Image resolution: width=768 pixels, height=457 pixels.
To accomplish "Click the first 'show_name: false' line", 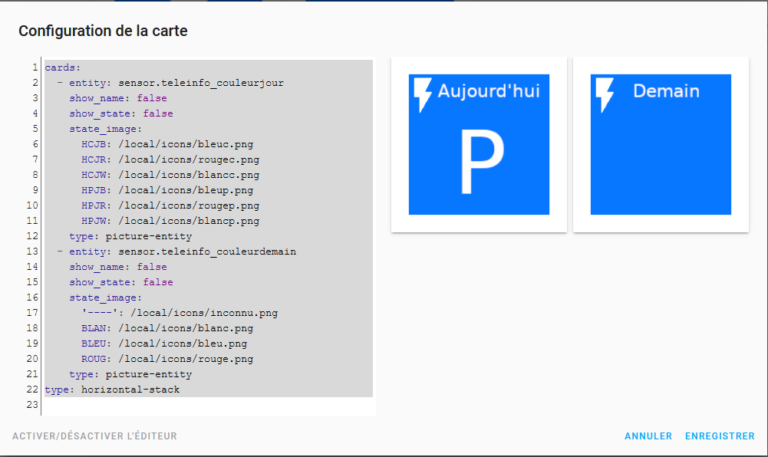I will [118, 99].
